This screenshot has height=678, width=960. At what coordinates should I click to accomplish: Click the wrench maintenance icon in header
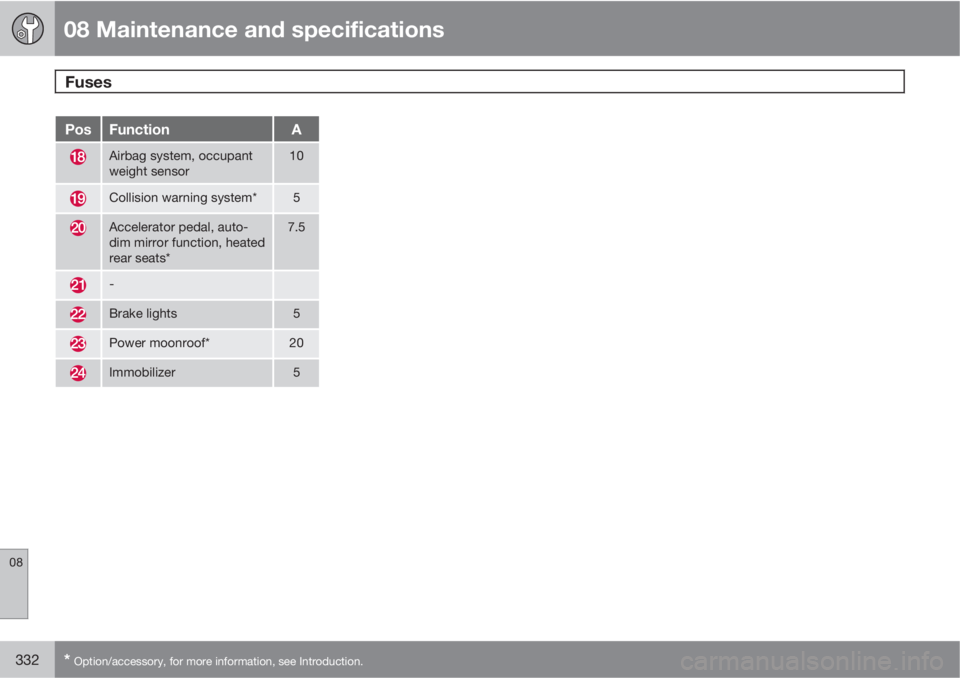pyautogui.click(x=28, y=29)
